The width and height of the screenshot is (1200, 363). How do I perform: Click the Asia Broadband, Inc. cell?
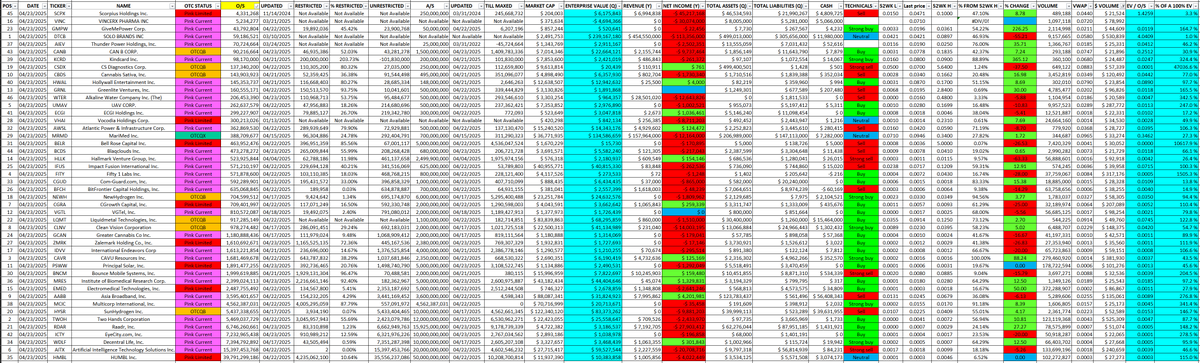pos(124,296)
